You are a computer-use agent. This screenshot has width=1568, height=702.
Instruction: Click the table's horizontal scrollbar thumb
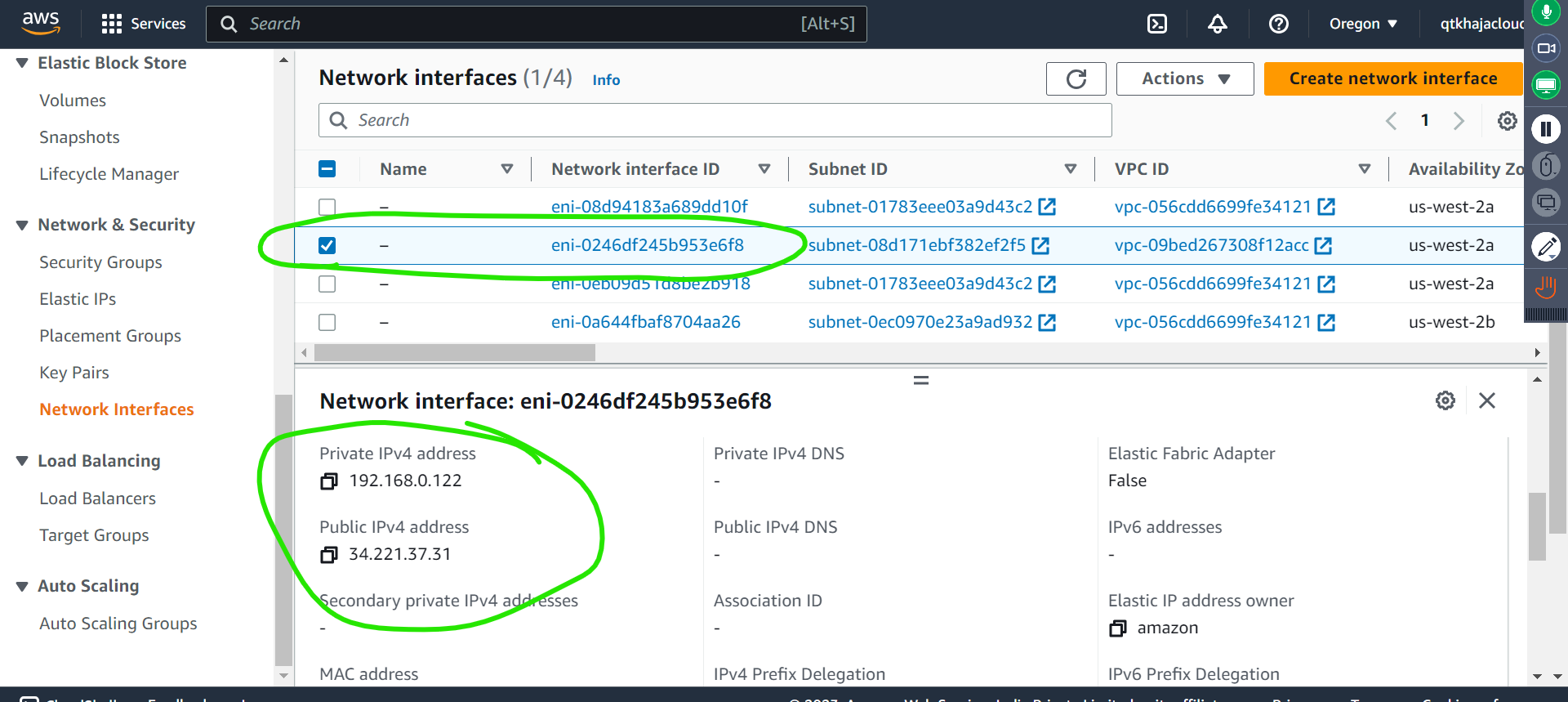point(455,353)
